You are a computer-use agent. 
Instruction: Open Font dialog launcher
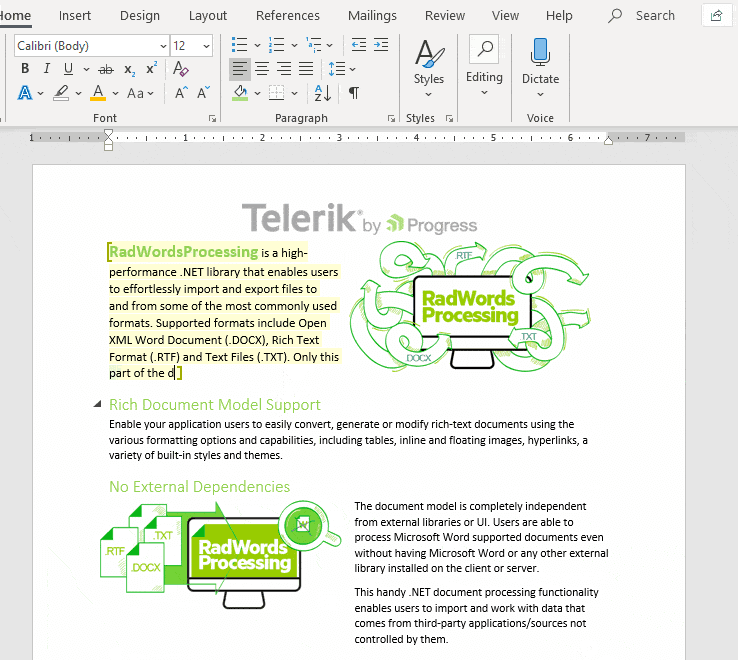pos(212,119)
